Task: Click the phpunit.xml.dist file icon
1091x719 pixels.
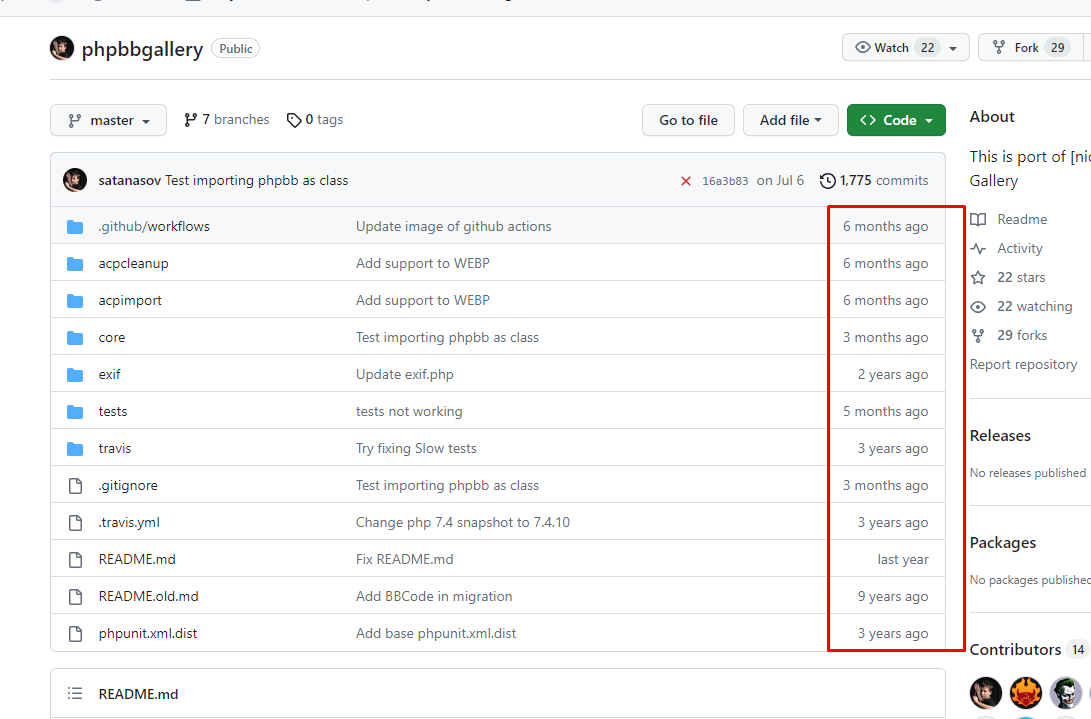Action: pos(75,633)
